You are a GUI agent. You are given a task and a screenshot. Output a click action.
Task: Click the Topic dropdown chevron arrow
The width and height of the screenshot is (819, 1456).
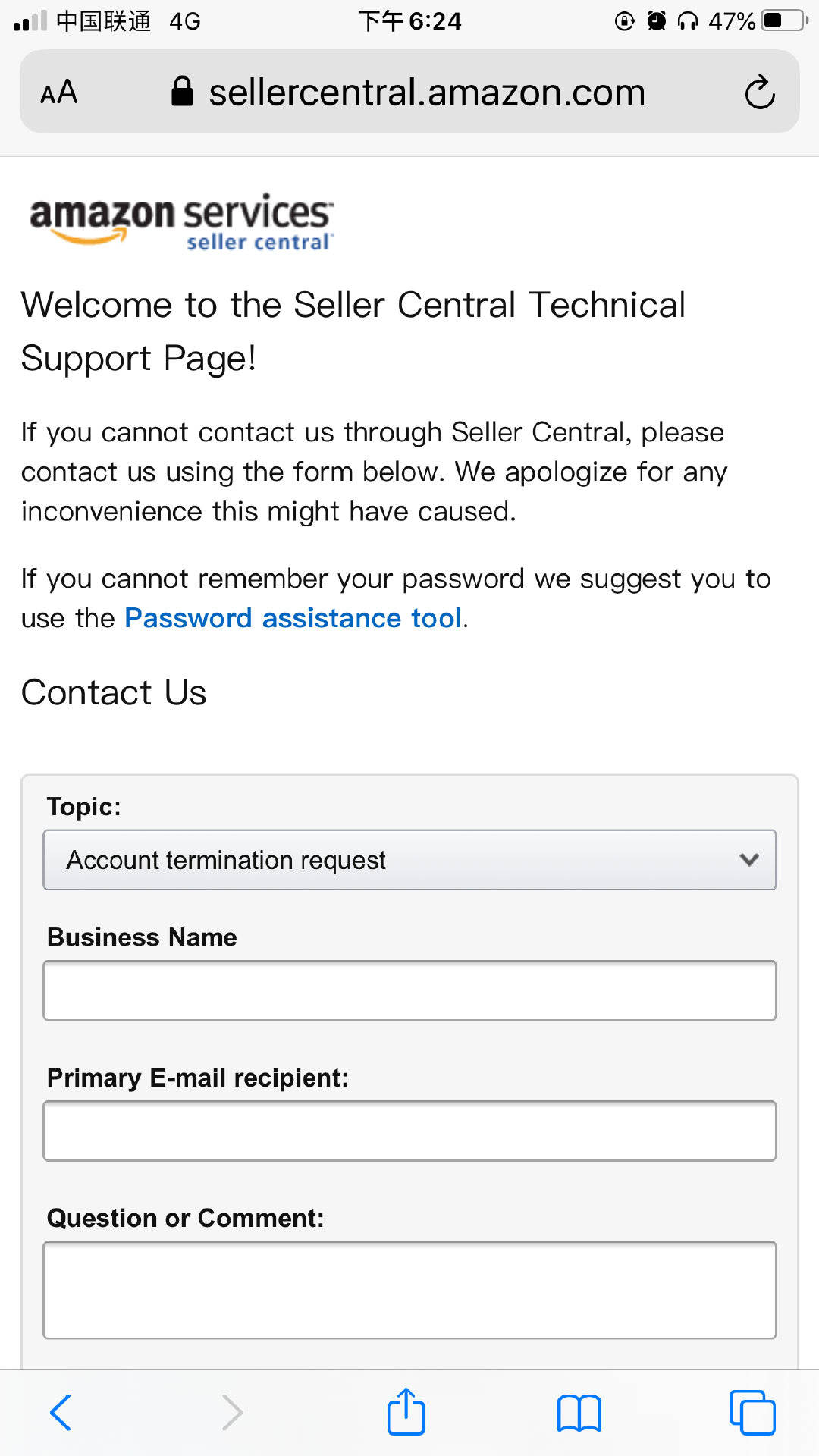point(749,860)
